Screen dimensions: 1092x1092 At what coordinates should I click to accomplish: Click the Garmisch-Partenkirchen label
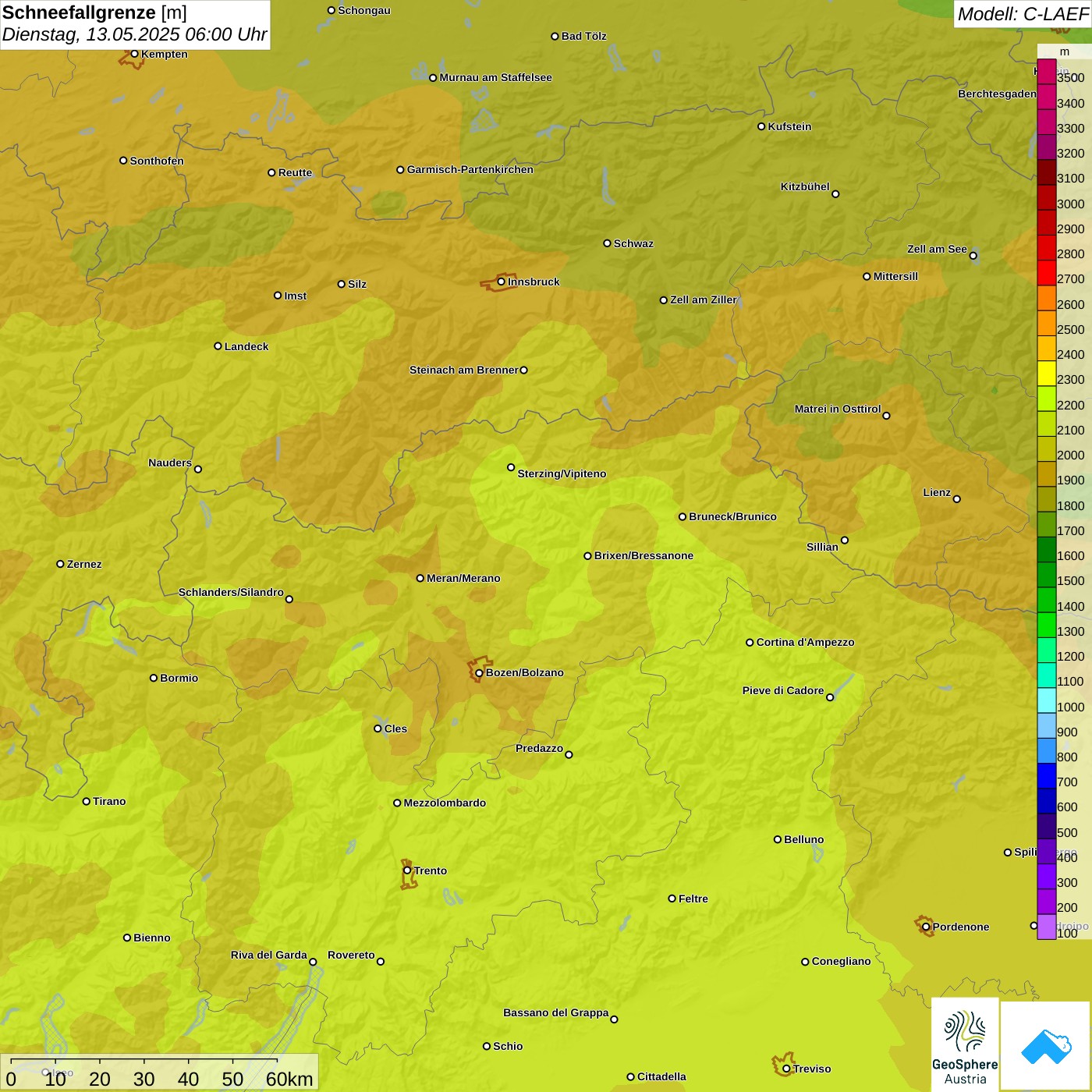(x=470, y=169)
